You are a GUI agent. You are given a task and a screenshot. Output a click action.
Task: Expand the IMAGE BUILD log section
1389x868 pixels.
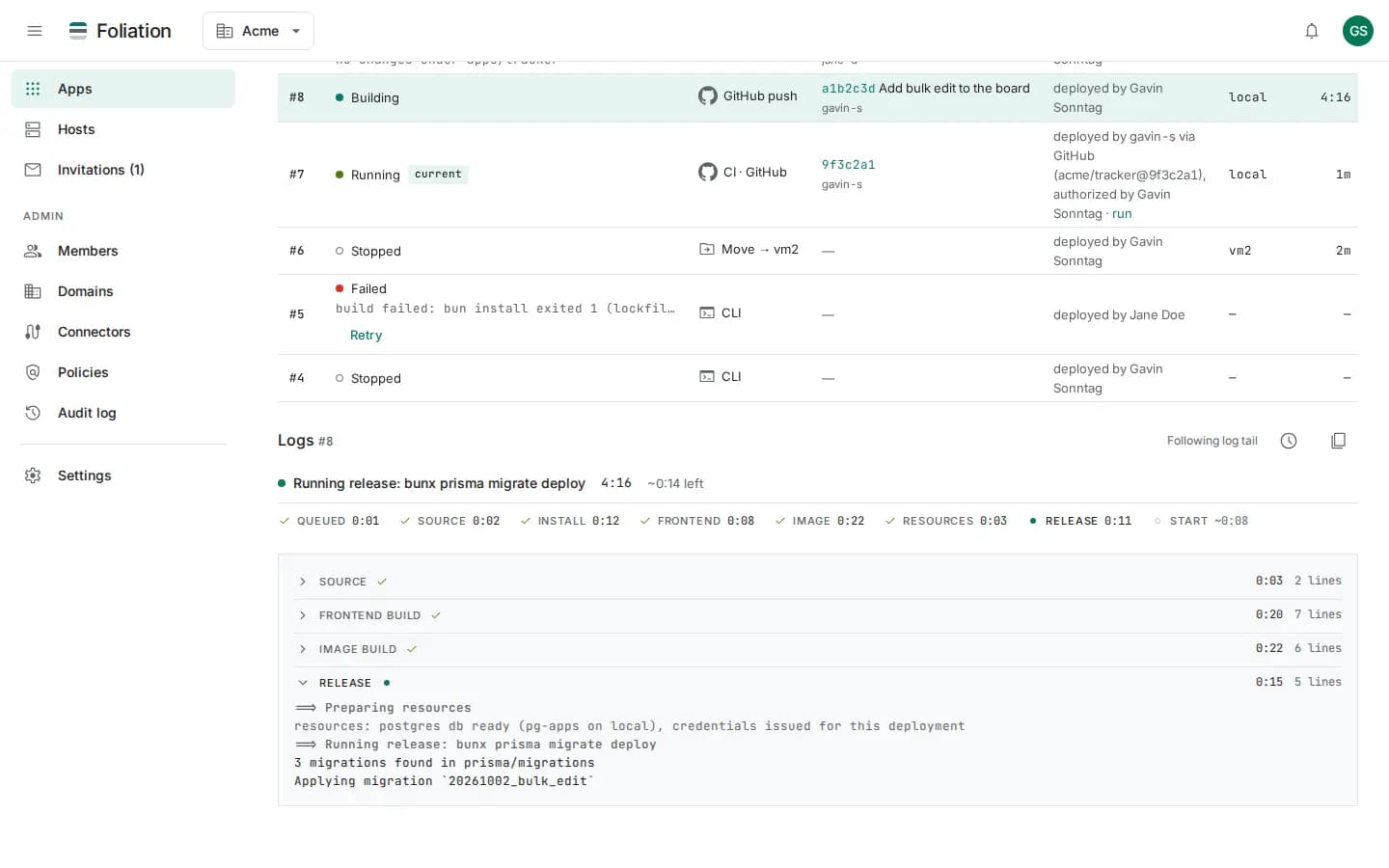(x=818, y=649)
